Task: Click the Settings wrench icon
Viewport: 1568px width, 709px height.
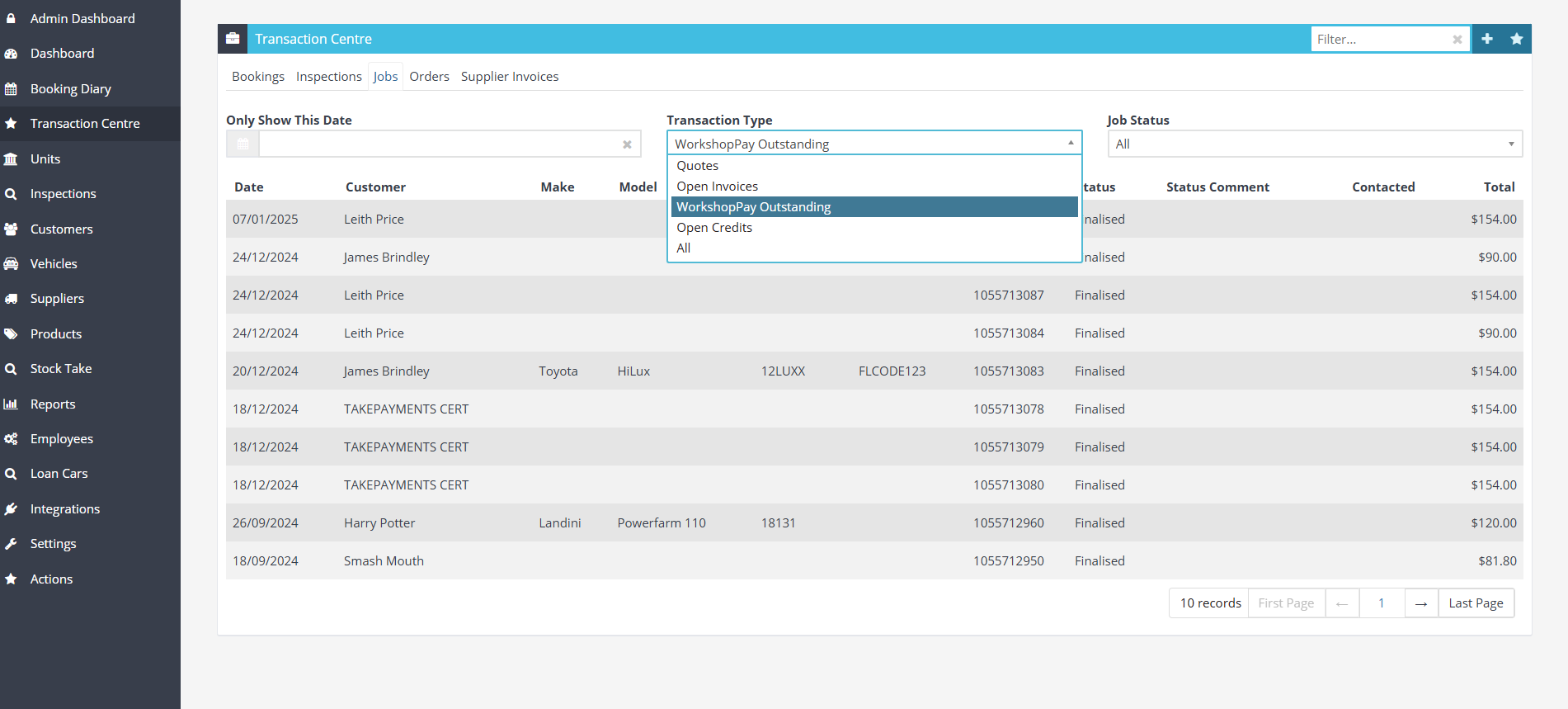Action: tap(11, 544)
